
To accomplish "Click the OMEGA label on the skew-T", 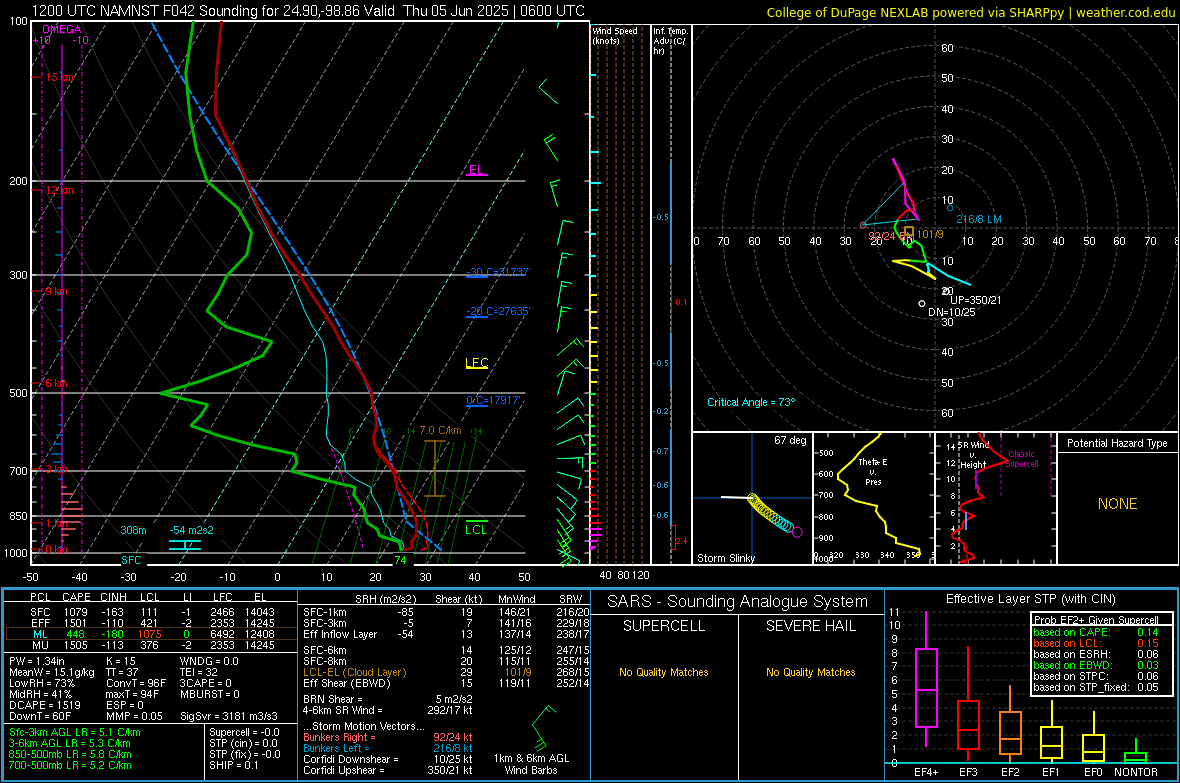I will coord(61,29).
